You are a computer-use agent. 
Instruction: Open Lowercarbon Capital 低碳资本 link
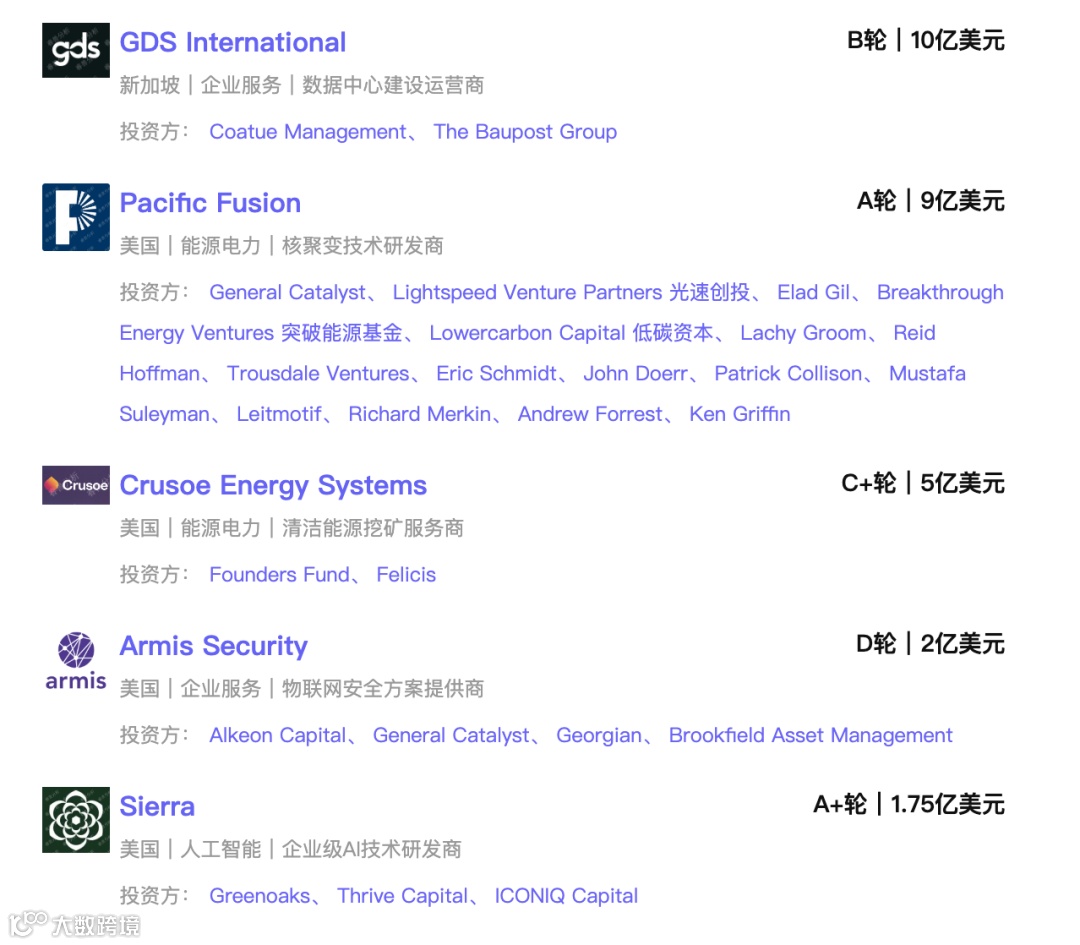click(571, 333)
